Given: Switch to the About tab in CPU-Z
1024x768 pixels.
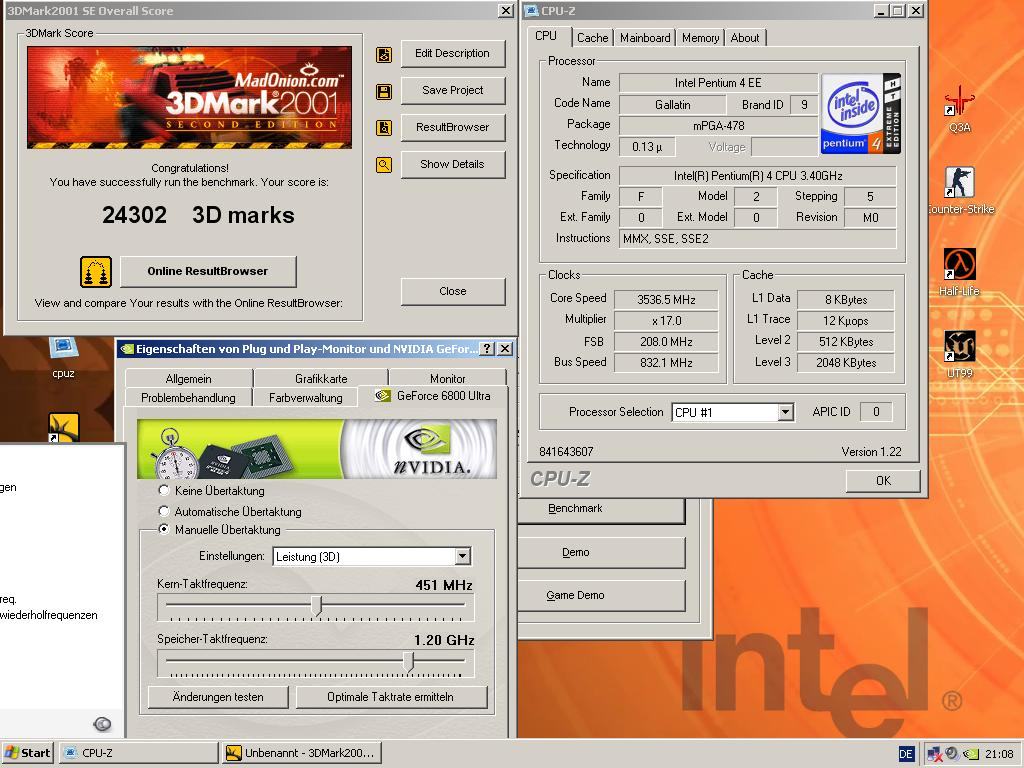Looking at the screenshot, I should pyautogui.click(x=744, y=38).
